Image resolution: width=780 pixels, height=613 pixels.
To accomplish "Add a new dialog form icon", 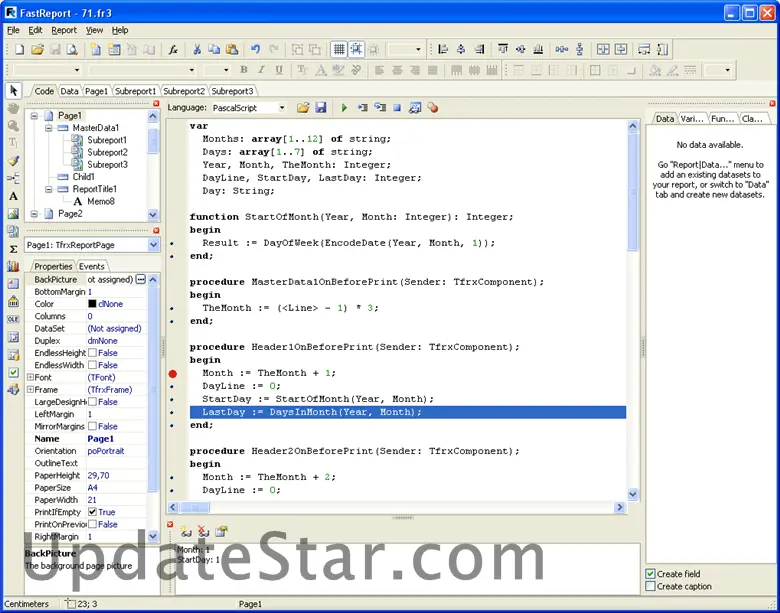I will pos(114,49).
